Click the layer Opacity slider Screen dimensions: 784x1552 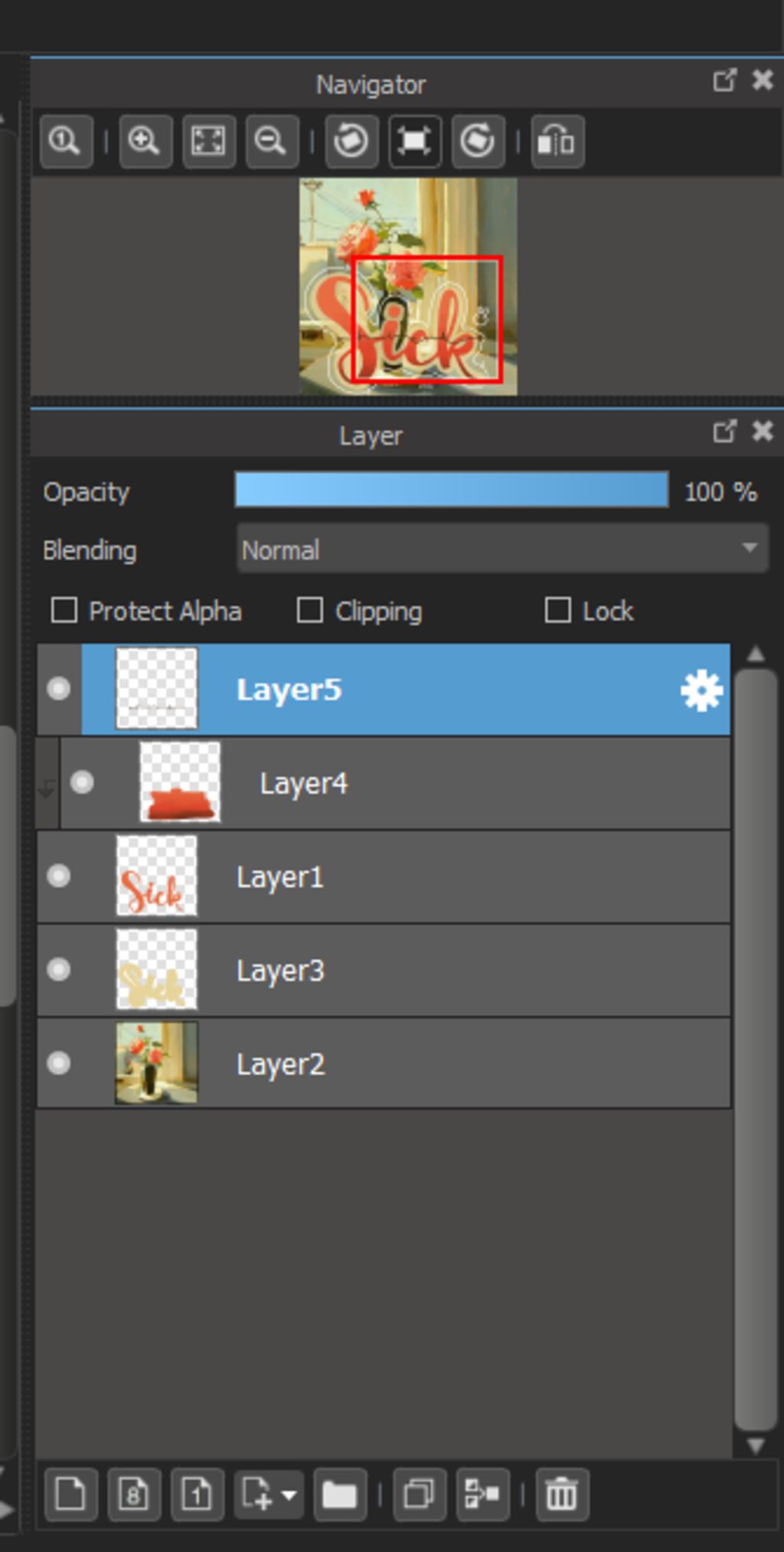(452, 490)
